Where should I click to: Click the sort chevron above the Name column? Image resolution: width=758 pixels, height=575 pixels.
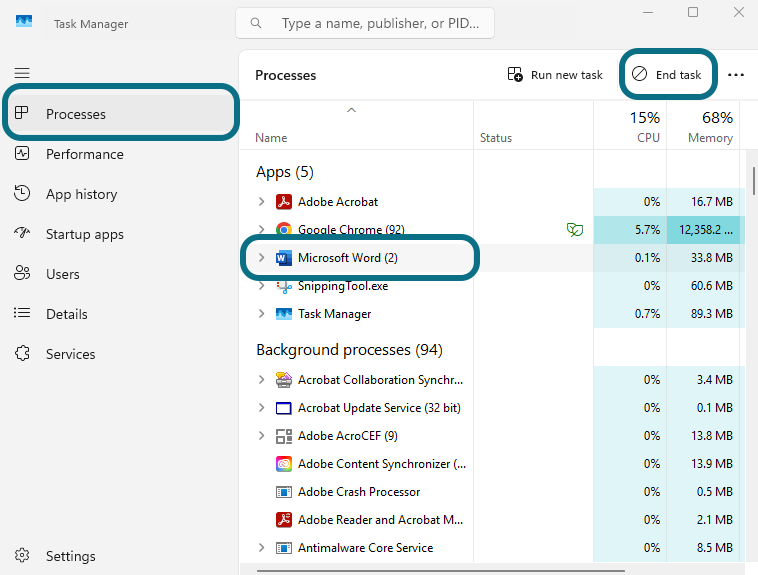[351, 110]
